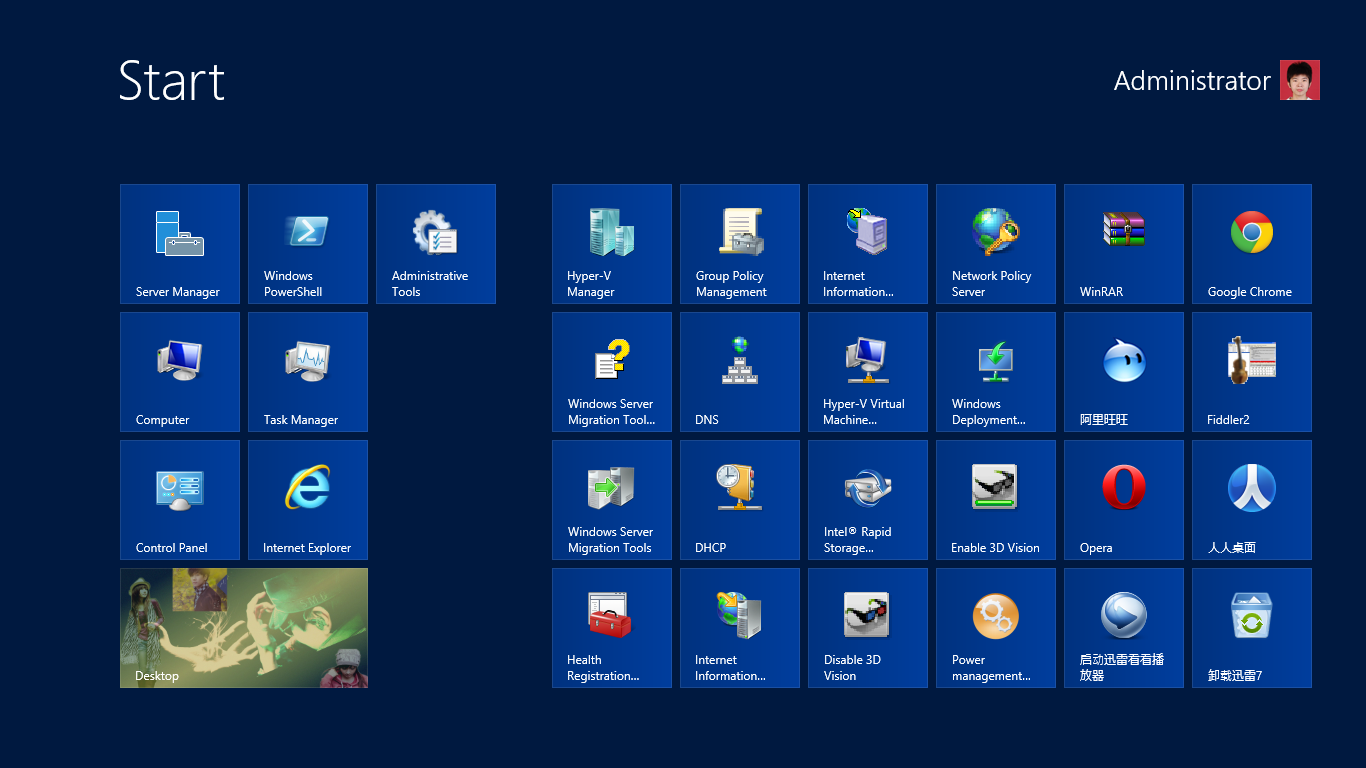Open Intel Rapid Storage tile
This screenshot has width=1366, height=768.
pos(868,500)
